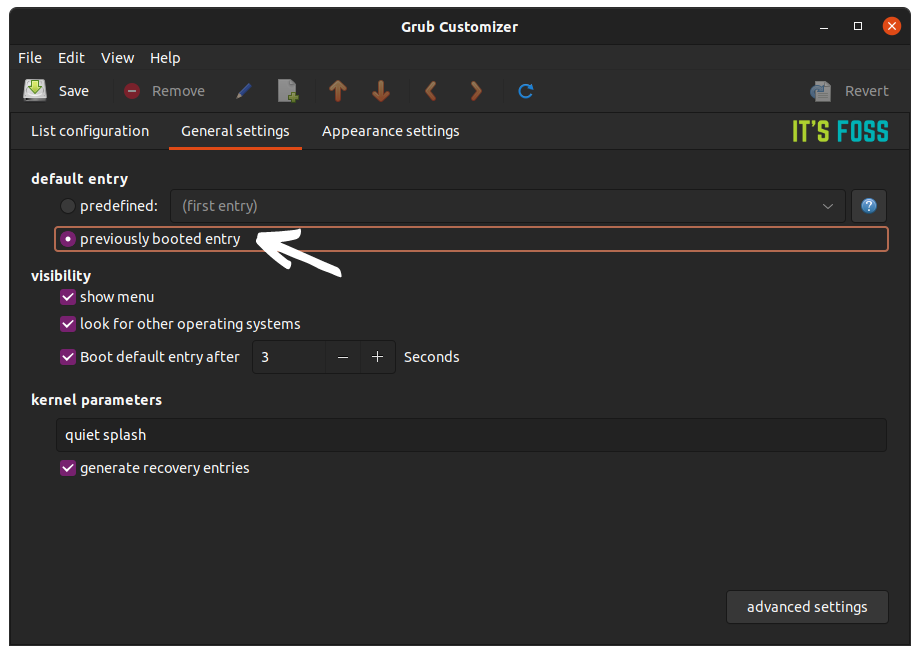Select the predefined radio button
This screenshot has width=920, height=655.
click(67, 206)
